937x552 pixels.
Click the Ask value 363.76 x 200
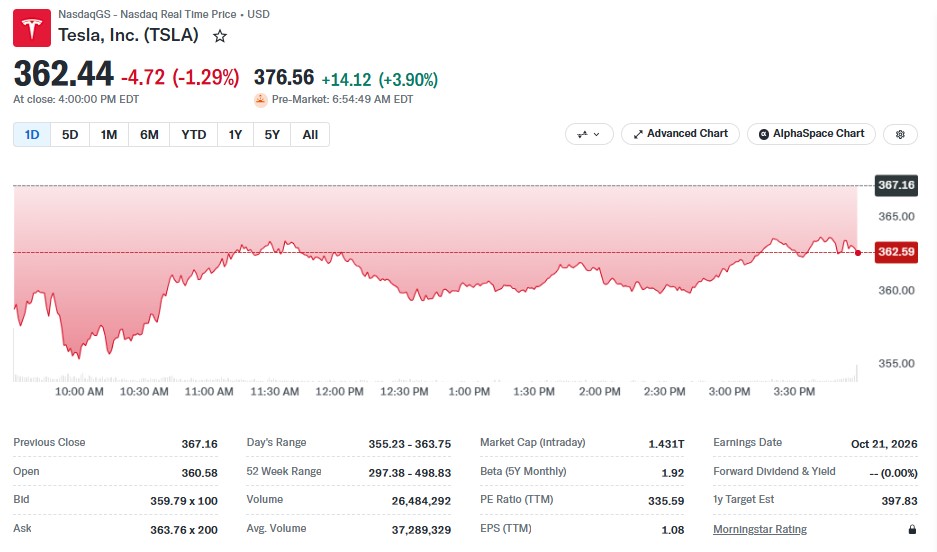[183, 530]
